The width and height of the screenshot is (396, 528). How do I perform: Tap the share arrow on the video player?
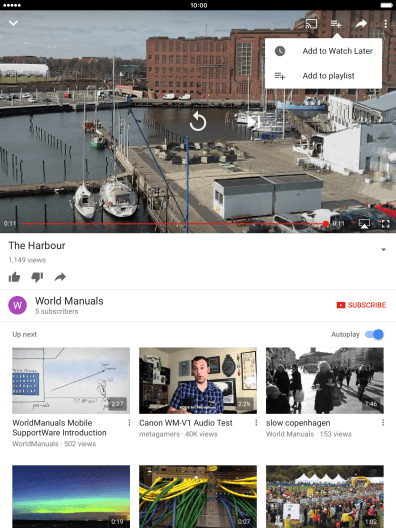pyautogui.click(x=361, y=24)
